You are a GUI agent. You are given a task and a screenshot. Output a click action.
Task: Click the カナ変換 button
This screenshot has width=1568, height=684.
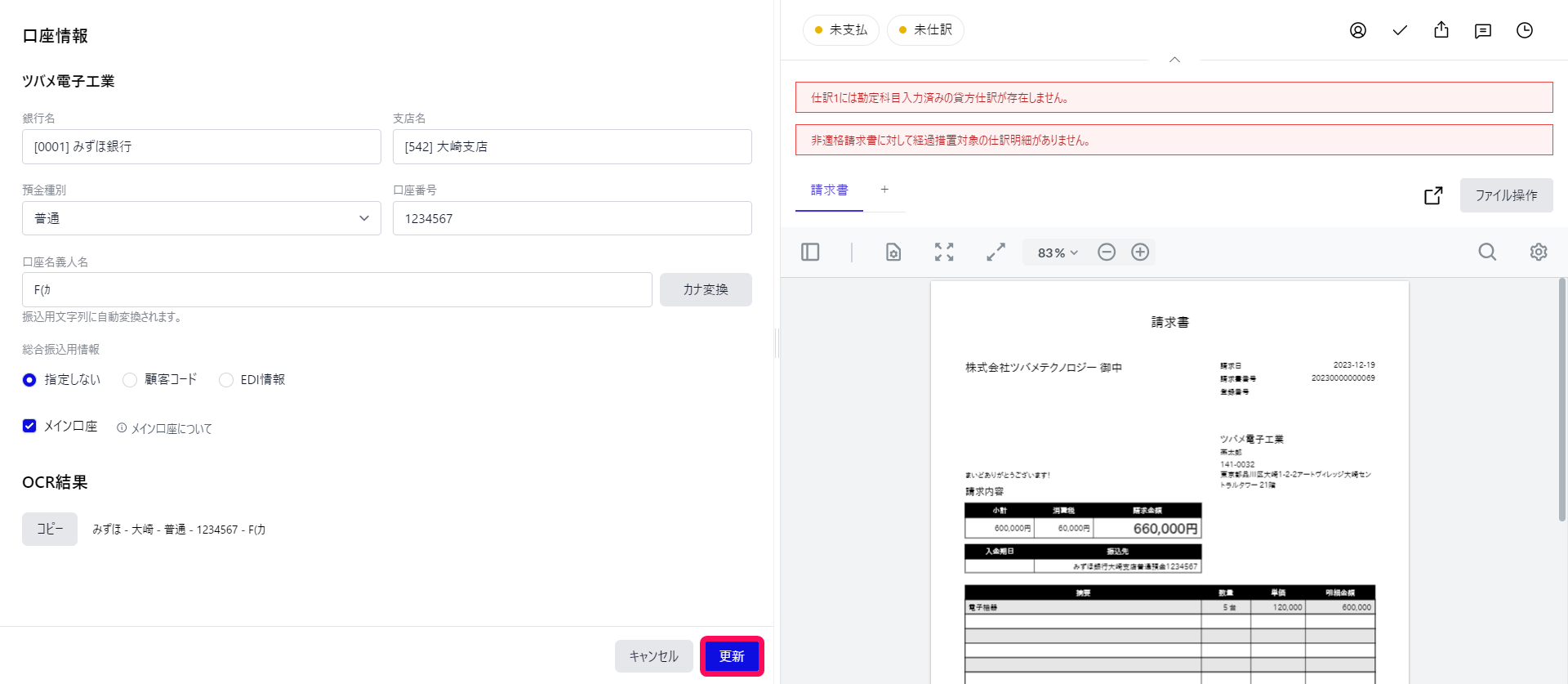tap(706, 289)
